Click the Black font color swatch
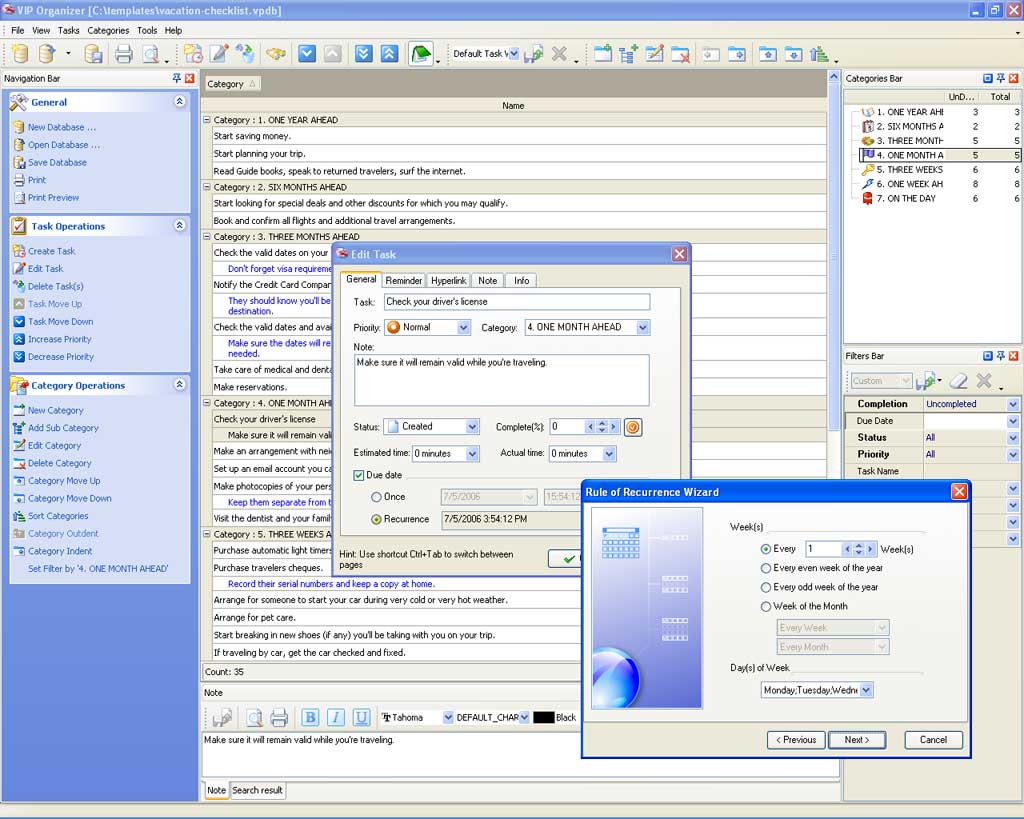The height and width of the screenshot is (819, 1024). 543,718
